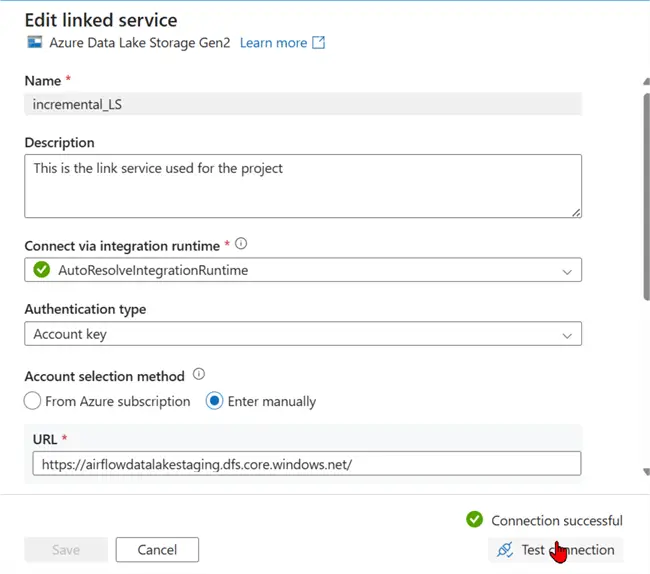This screenshot has height=574, width=650.
Task: Click the external link icon beside Learn more
Action: [x=319, y=43]
